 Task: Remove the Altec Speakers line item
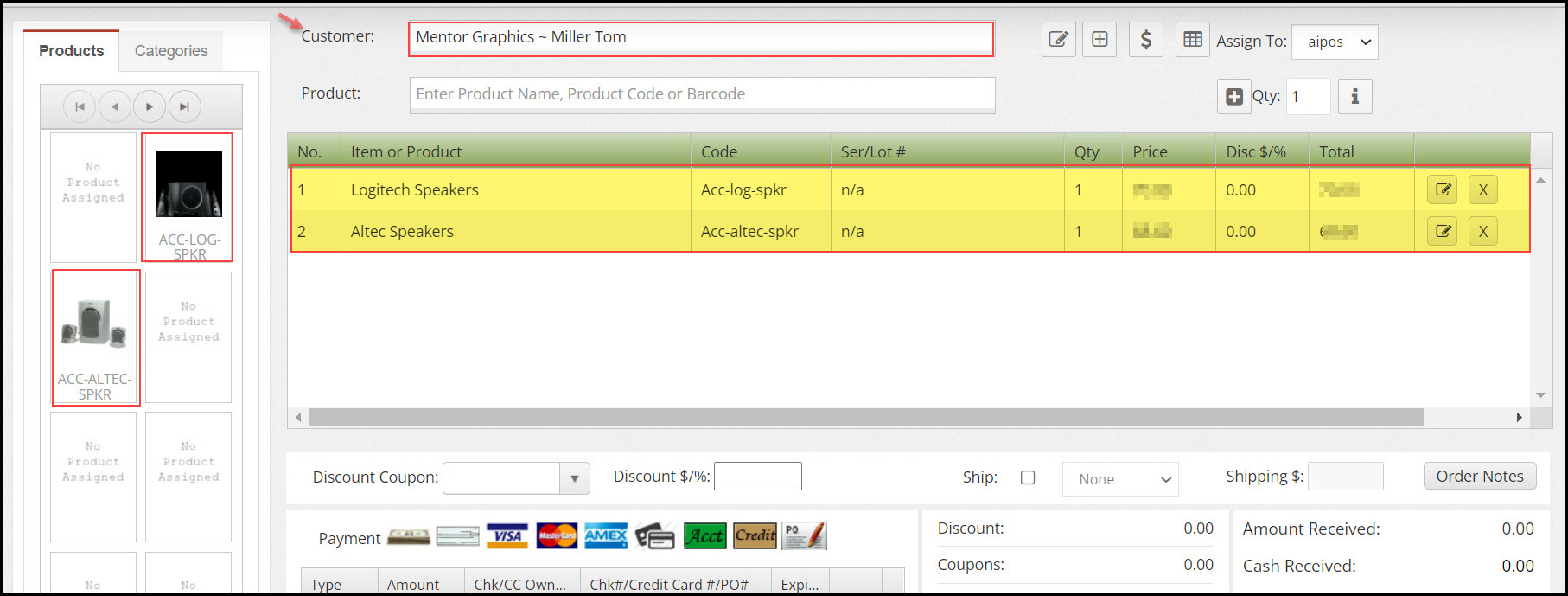[x=1483, y=231]
